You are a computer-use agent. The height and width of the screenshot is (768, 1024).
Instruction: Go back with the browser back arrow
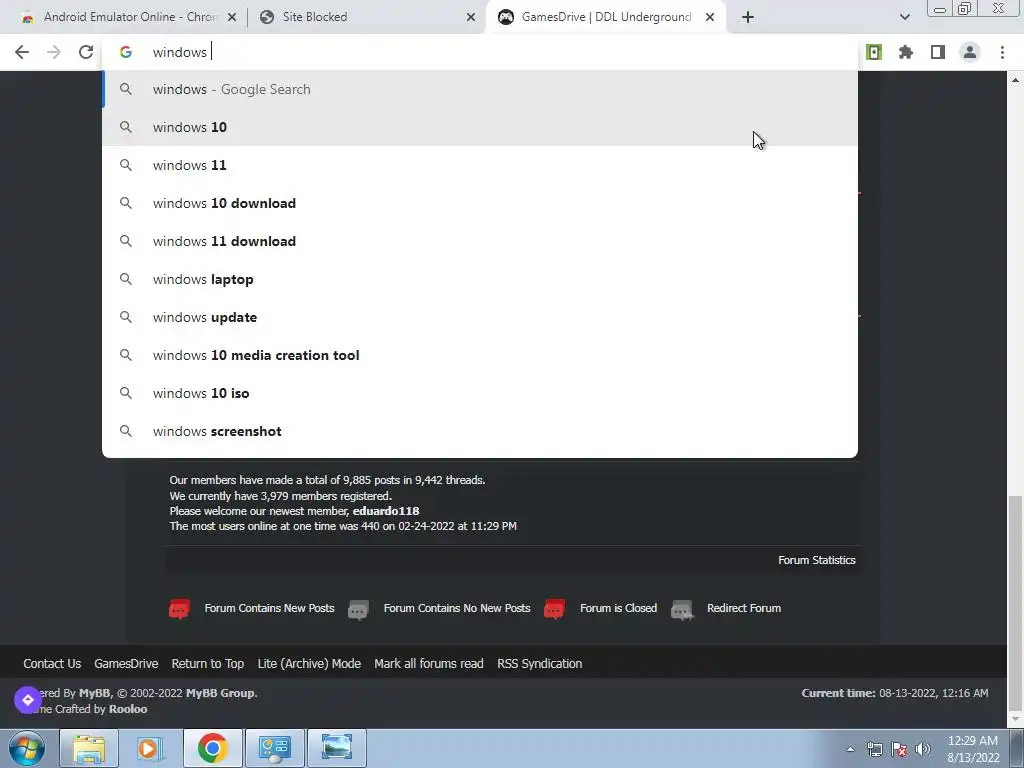coord(22,52)
